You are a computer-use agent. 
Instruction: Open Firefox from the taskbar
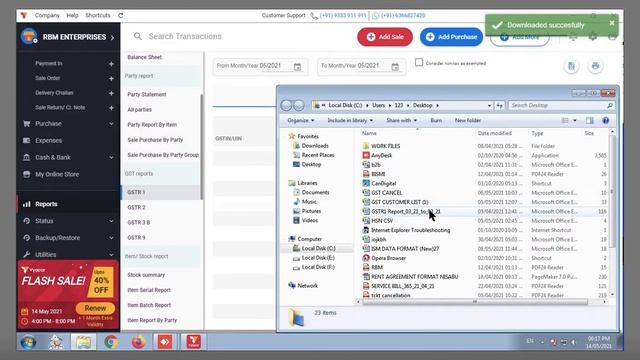click(138, 342)
